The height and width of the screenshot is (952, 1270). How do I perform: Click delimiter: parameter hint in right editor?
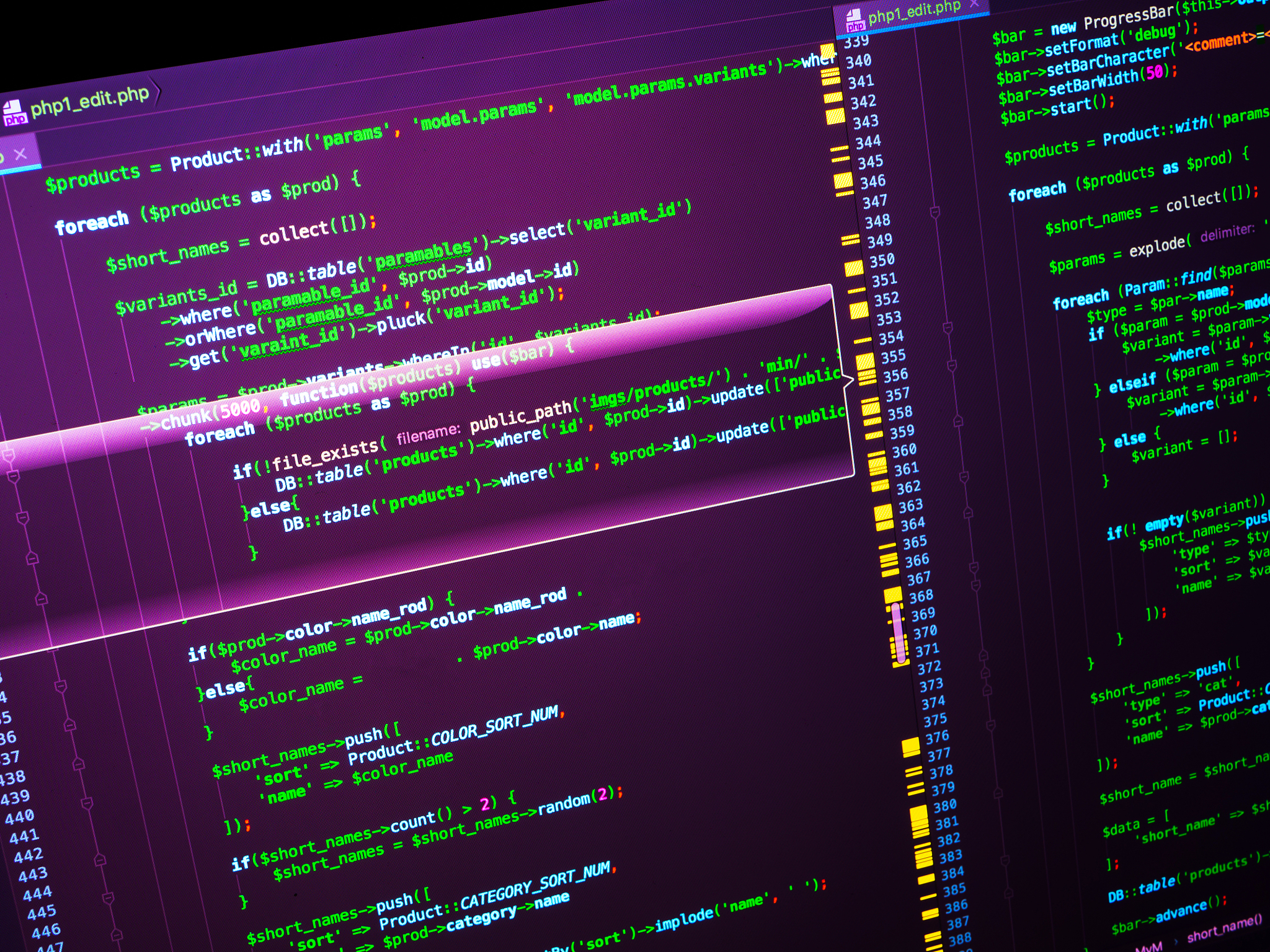click(1227, 233)
